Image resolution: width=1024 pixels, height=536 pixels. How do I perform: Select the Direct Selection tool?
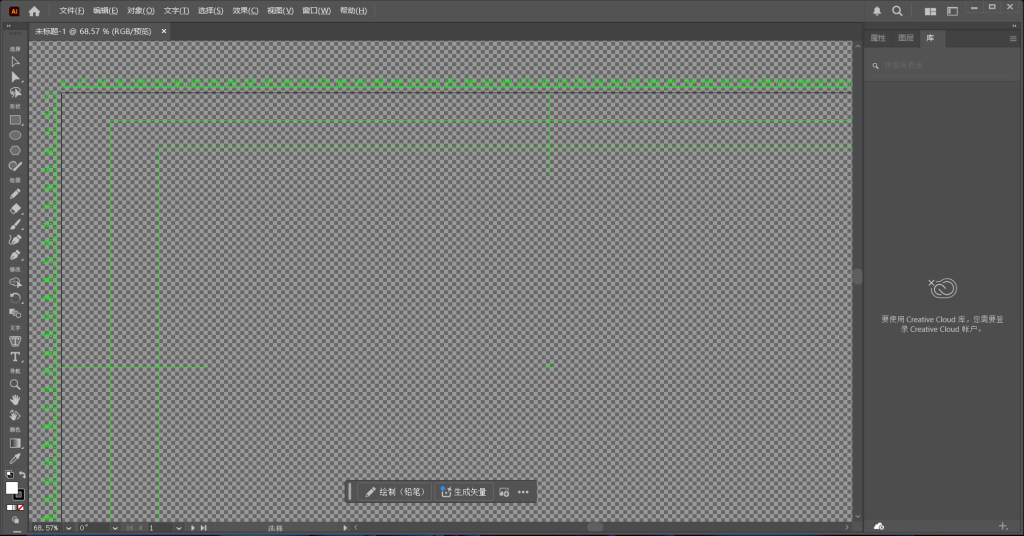coord(15,77)
